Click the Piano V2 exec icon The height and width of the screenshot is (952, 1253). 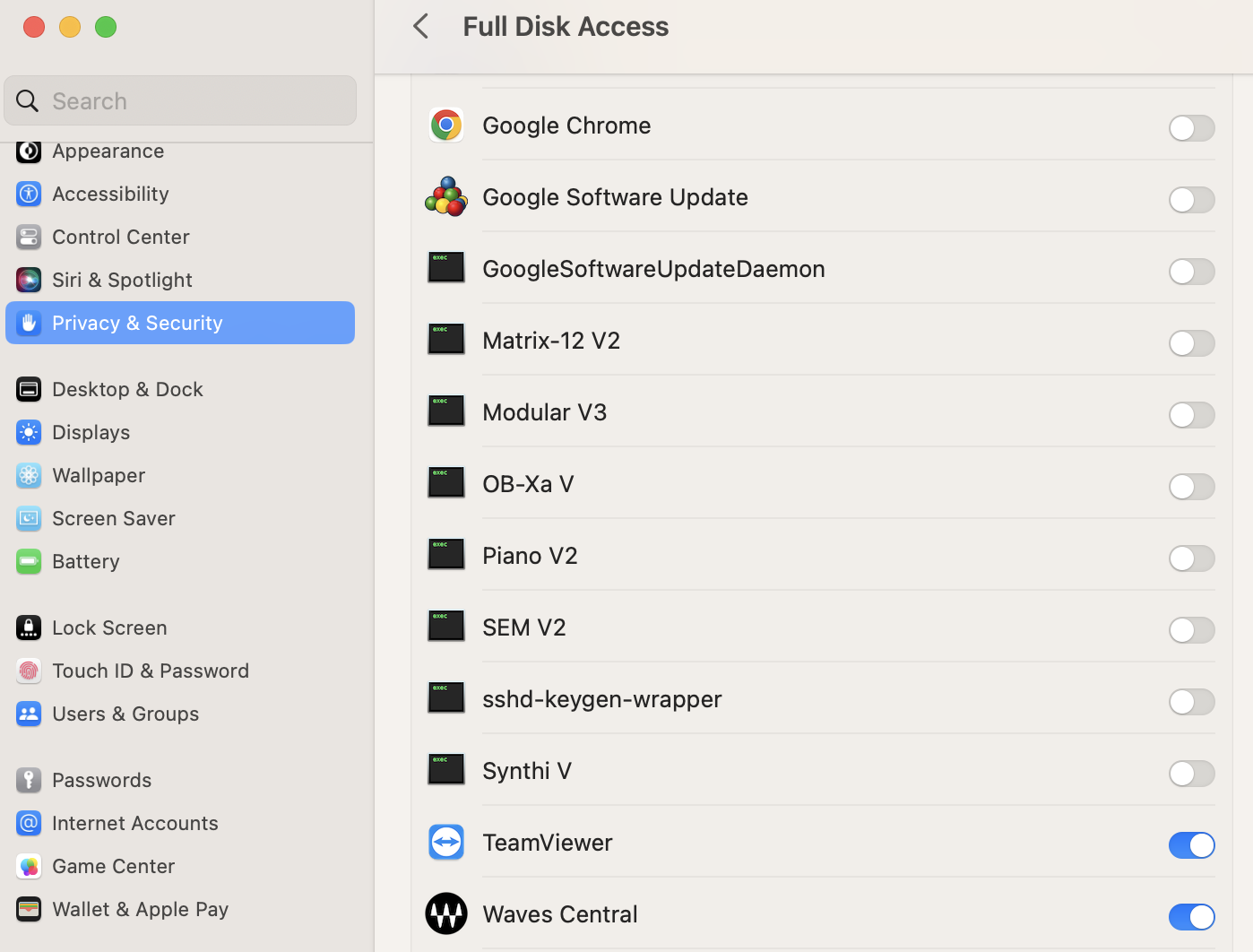point(446,554)
